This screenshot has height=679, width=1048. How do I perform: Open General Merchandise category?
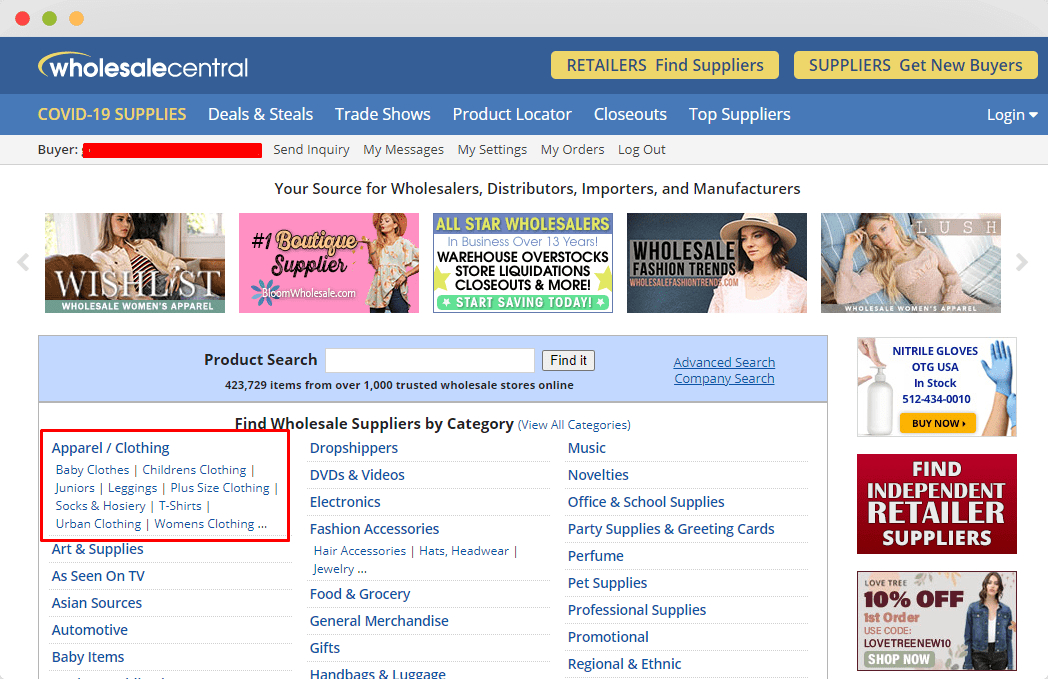pos(379,621)
